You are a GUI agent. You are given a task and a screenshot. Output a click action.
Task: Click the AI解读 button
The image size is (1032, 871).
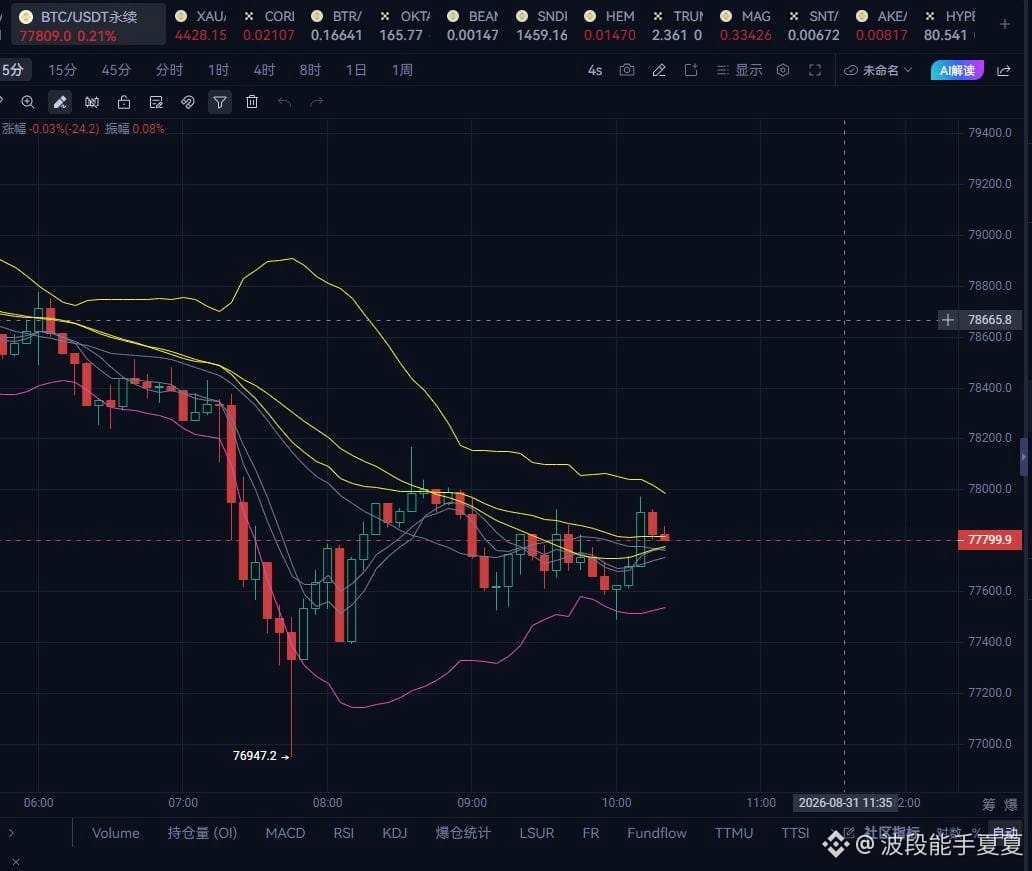(x=957, y=70)
